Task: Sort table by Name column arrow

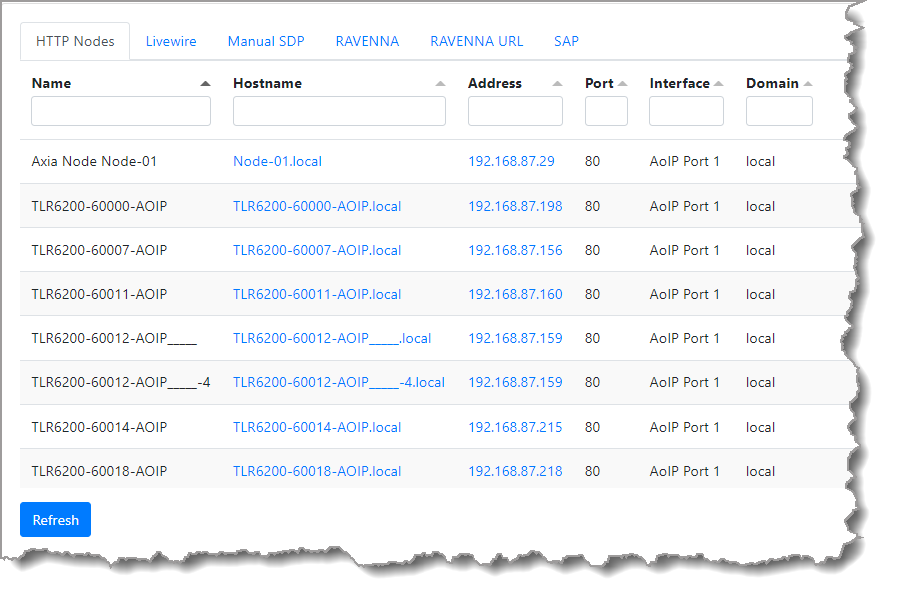Action: click(x=205, y=84)
